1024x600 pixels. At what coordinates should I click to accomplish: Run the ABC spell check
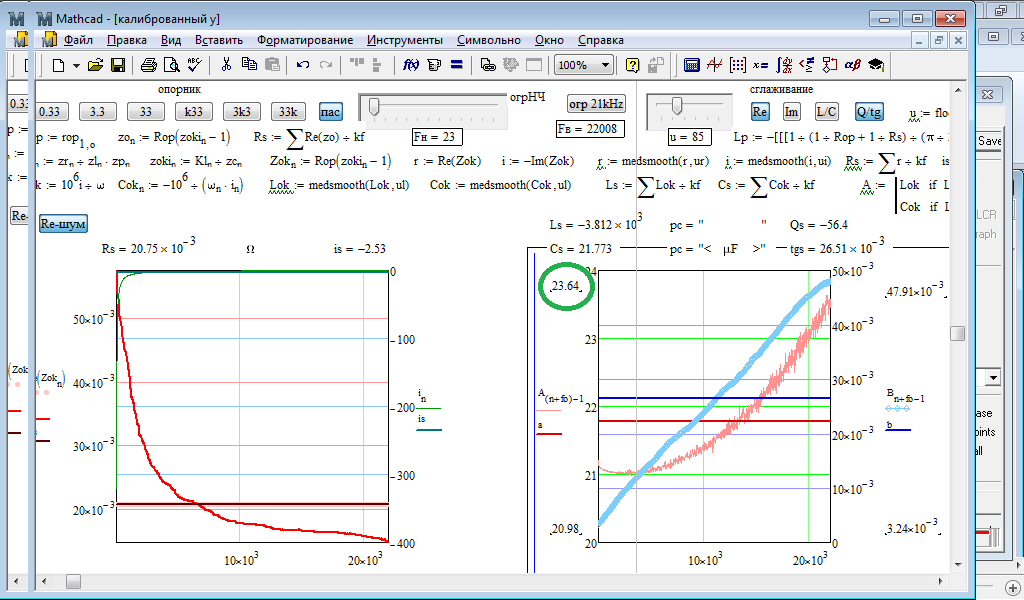(x=194, y=65)
